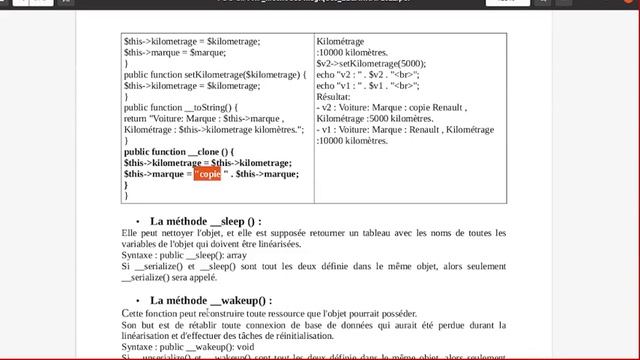Click the line "$v2->setKilometrage(5000);"
Screen dimensions: 640x360
point(371,64)
